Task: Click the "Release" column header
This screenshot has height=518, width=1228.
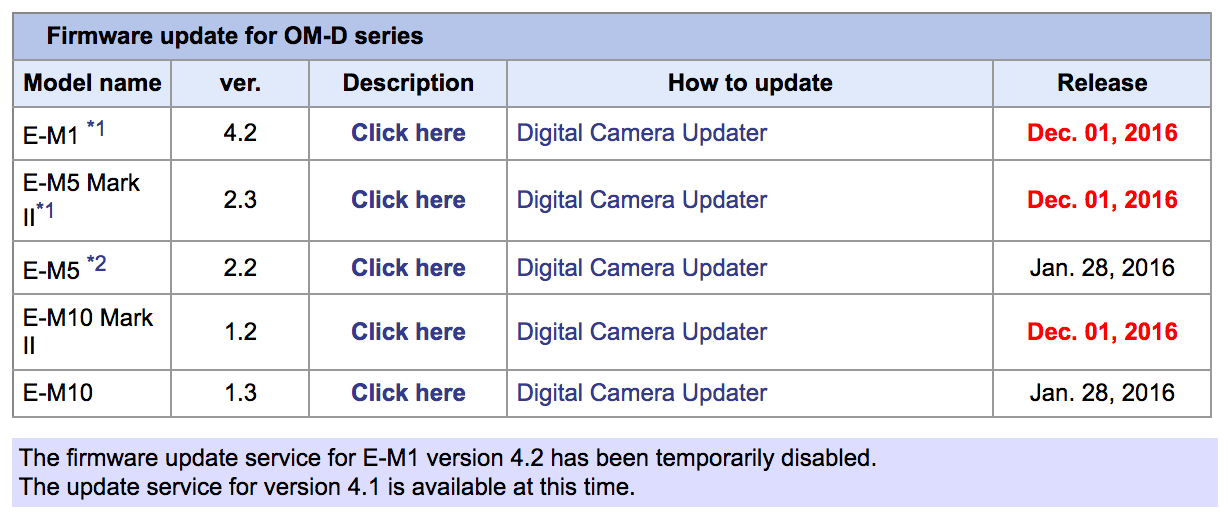Action: tap(1102, 83)
